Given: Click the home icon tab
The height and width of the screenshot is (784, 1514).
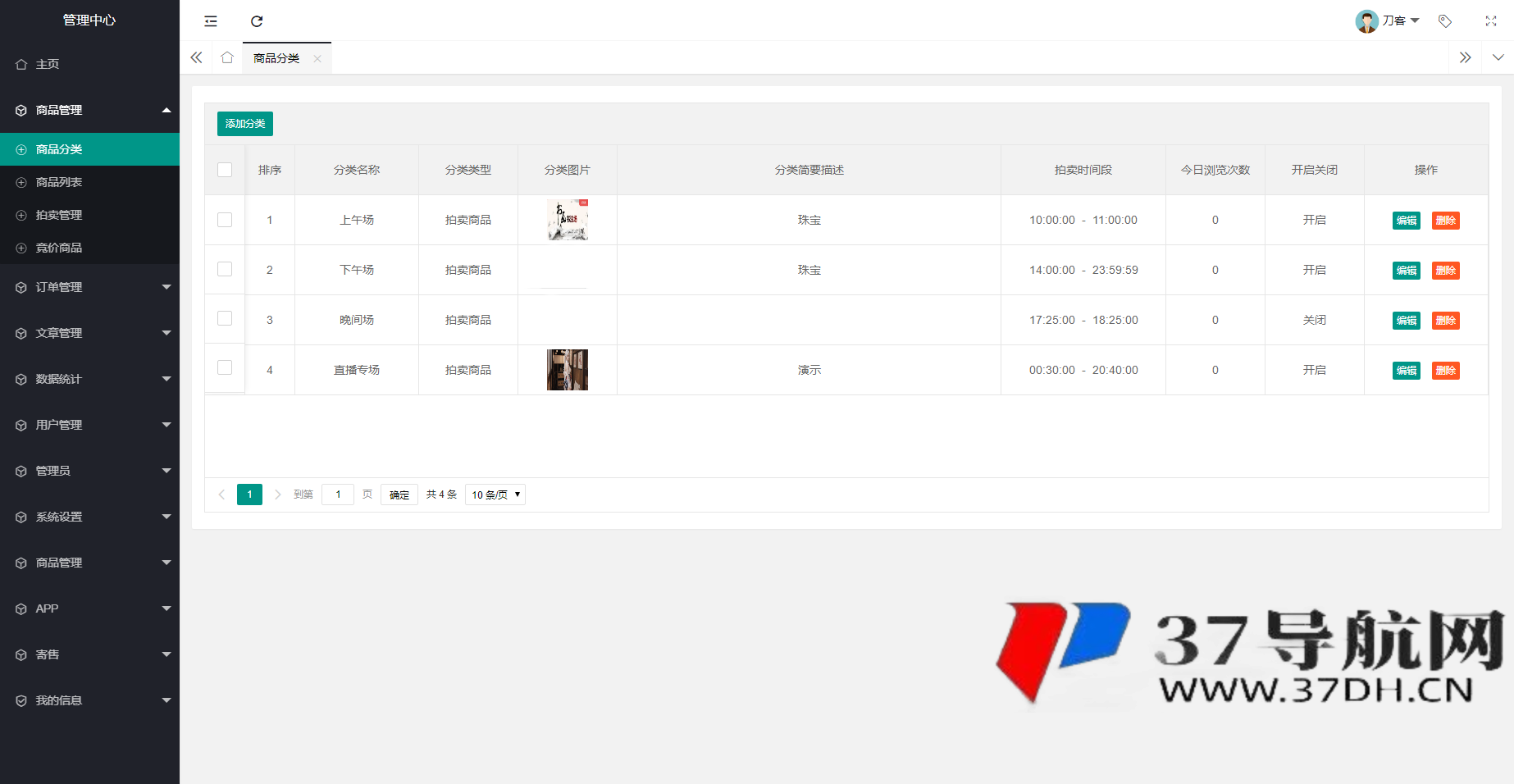Looking at the screenshot, I should (227, 57).
